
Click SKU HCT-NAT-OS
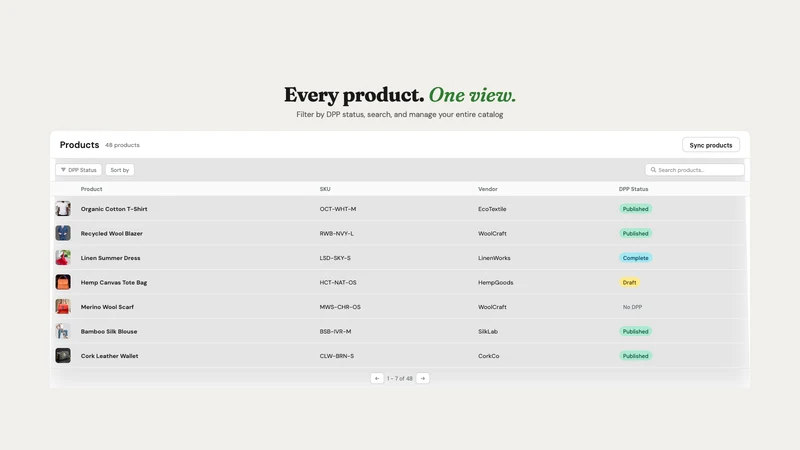point(338,282)
